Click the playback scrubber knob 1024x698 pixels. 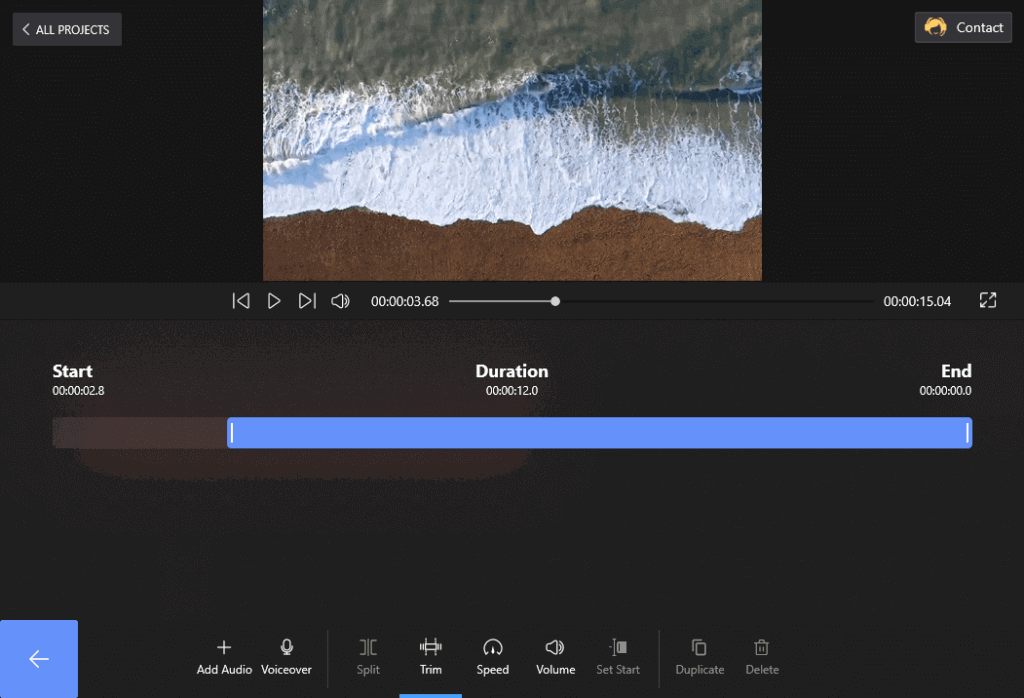[x=555, y=302]
